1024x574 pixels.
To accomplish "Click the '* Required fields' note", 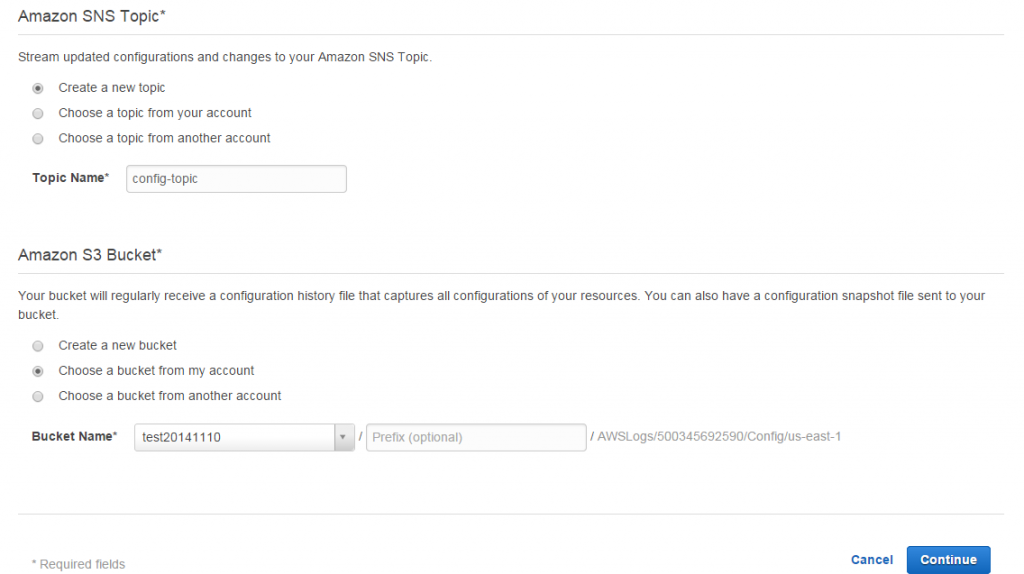I will click(78, 564).
